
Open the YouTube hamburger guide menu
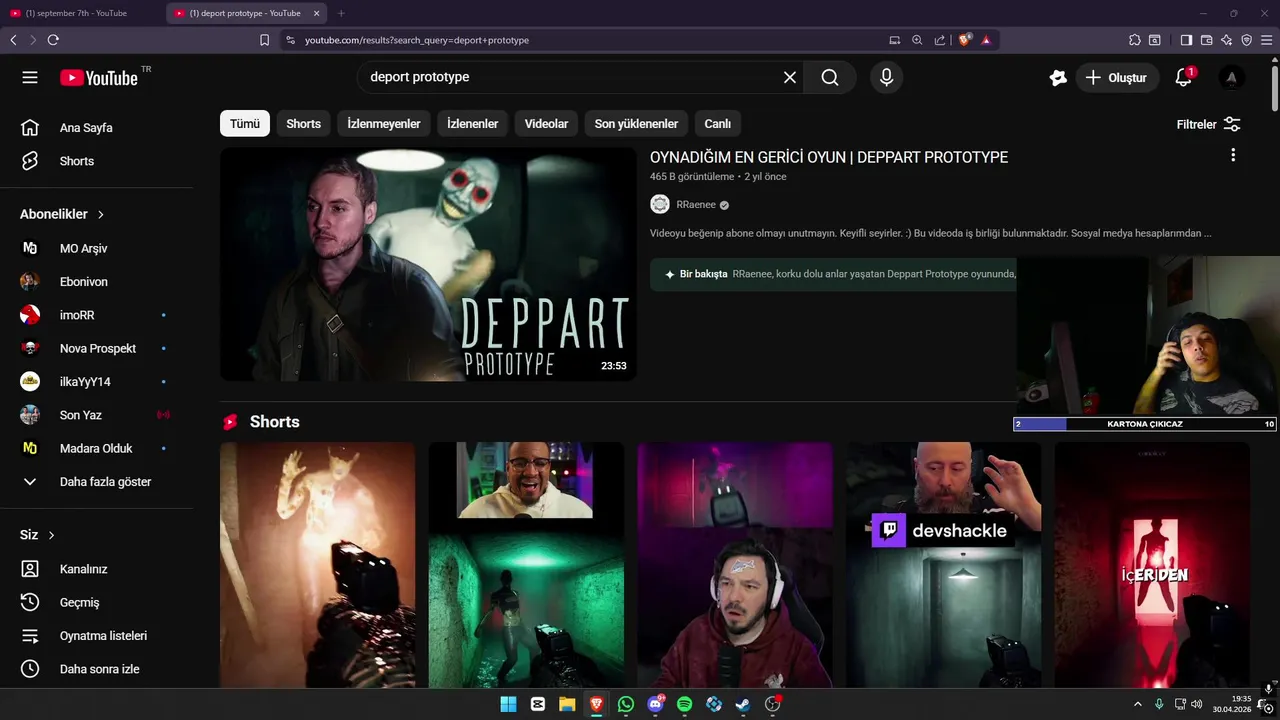coord(30,77)
